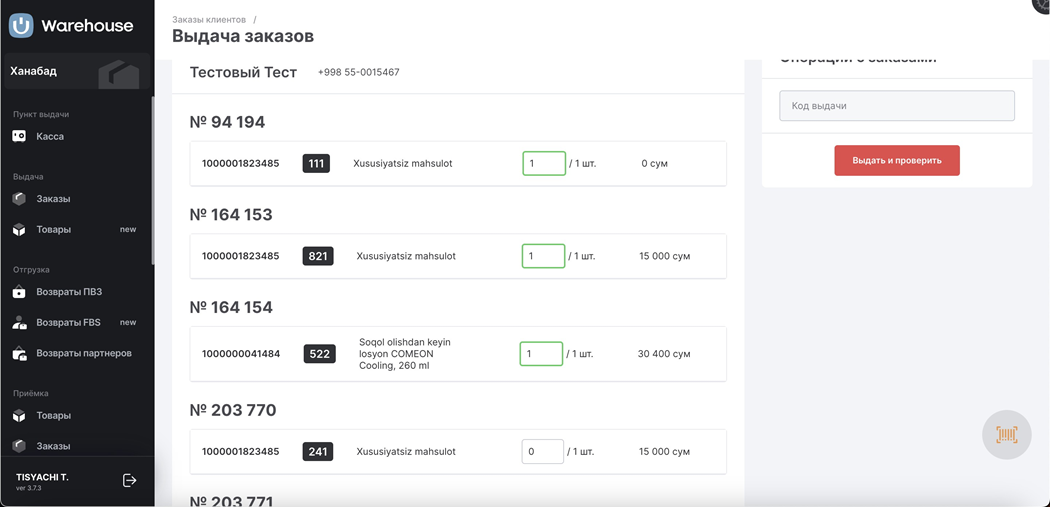Open Касса from the sidebar

pyautogui.click(x=50, y=136)
